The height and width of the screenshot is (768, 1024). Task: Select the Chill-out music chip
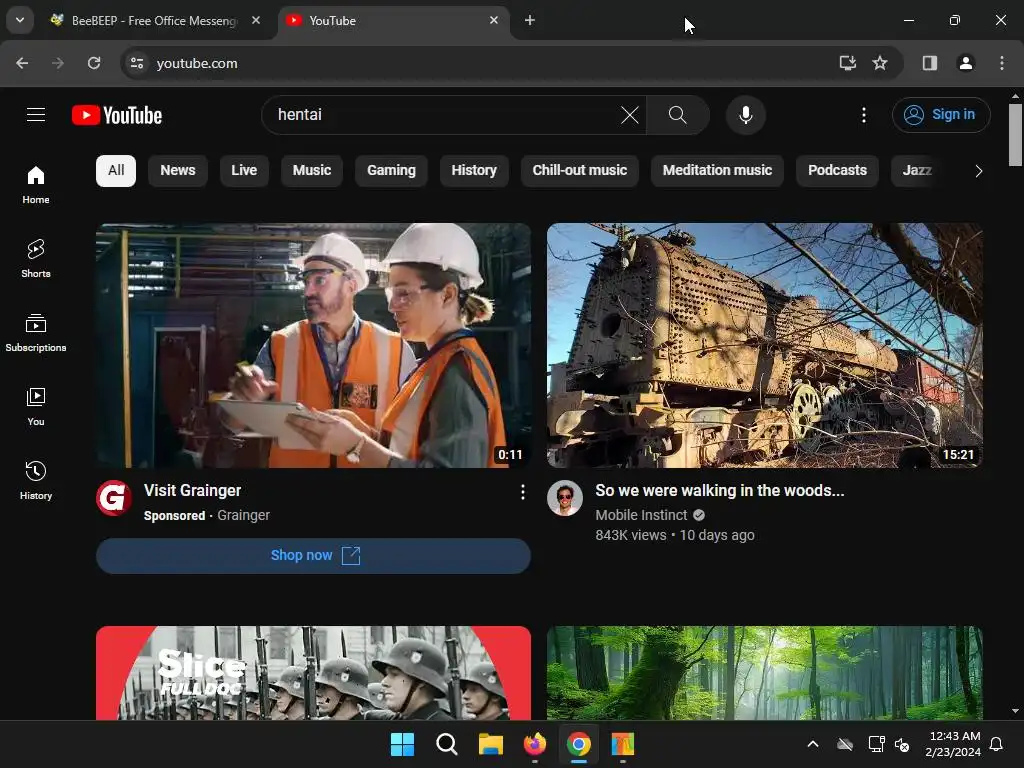(579, 171)
